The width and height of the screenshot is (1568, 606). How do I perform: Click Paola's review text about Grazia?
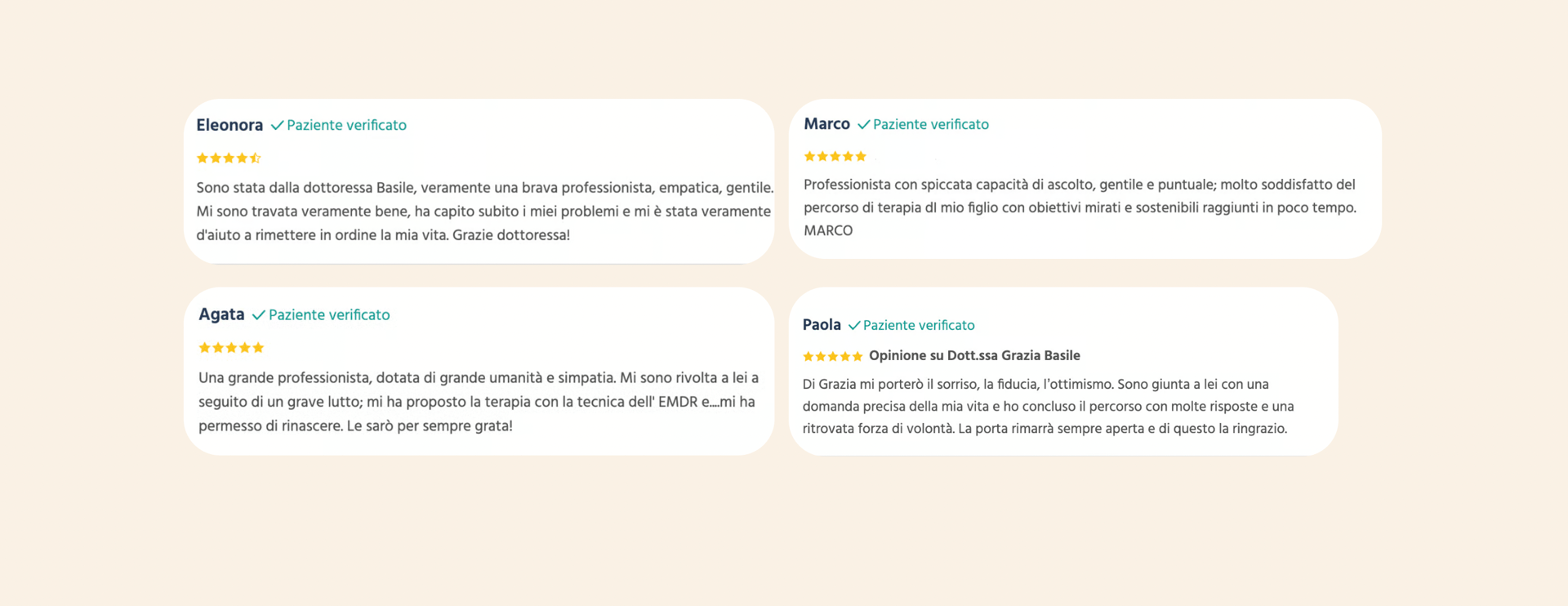click(1048, 407)
